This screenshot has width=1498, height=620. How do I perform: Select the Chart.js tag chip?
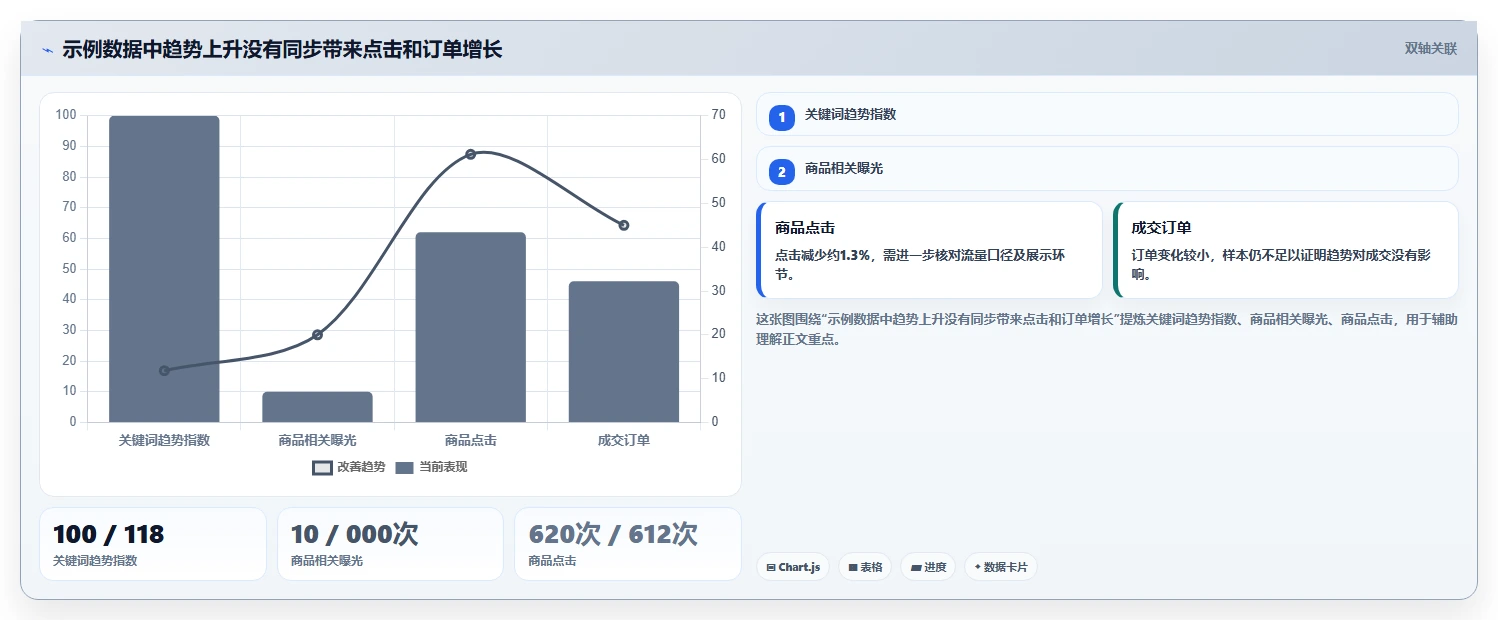click(x=792, y=567)
